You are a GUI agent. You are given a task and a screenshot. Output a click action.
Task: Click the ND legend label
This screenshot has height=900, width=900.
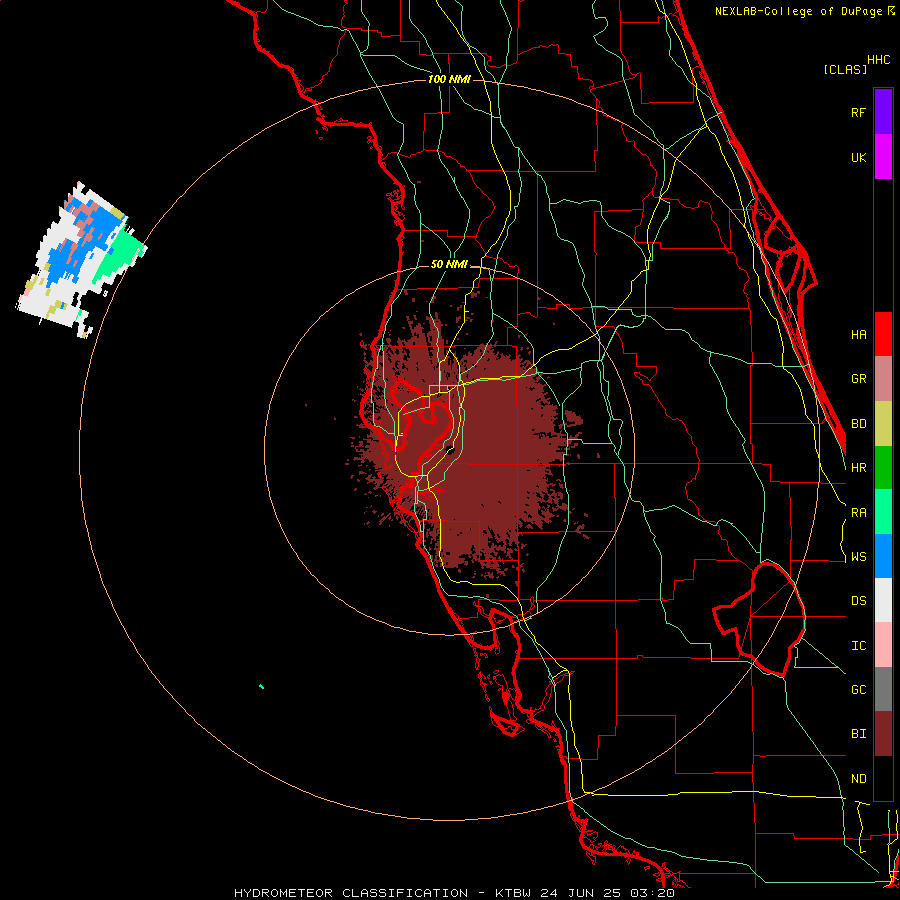[858, 779]
